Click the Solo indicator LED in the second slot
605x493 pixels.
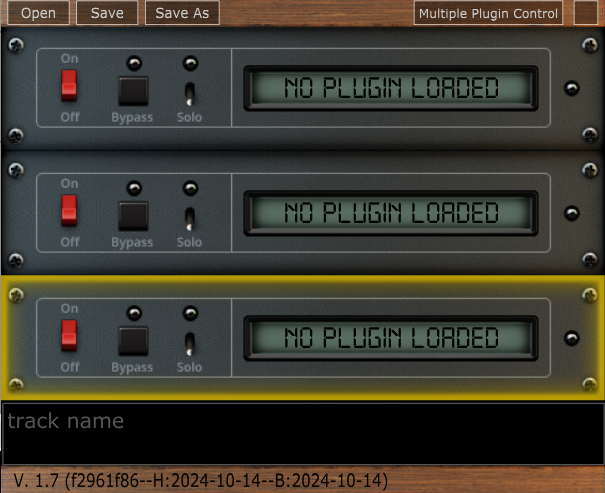pos(190,188)
